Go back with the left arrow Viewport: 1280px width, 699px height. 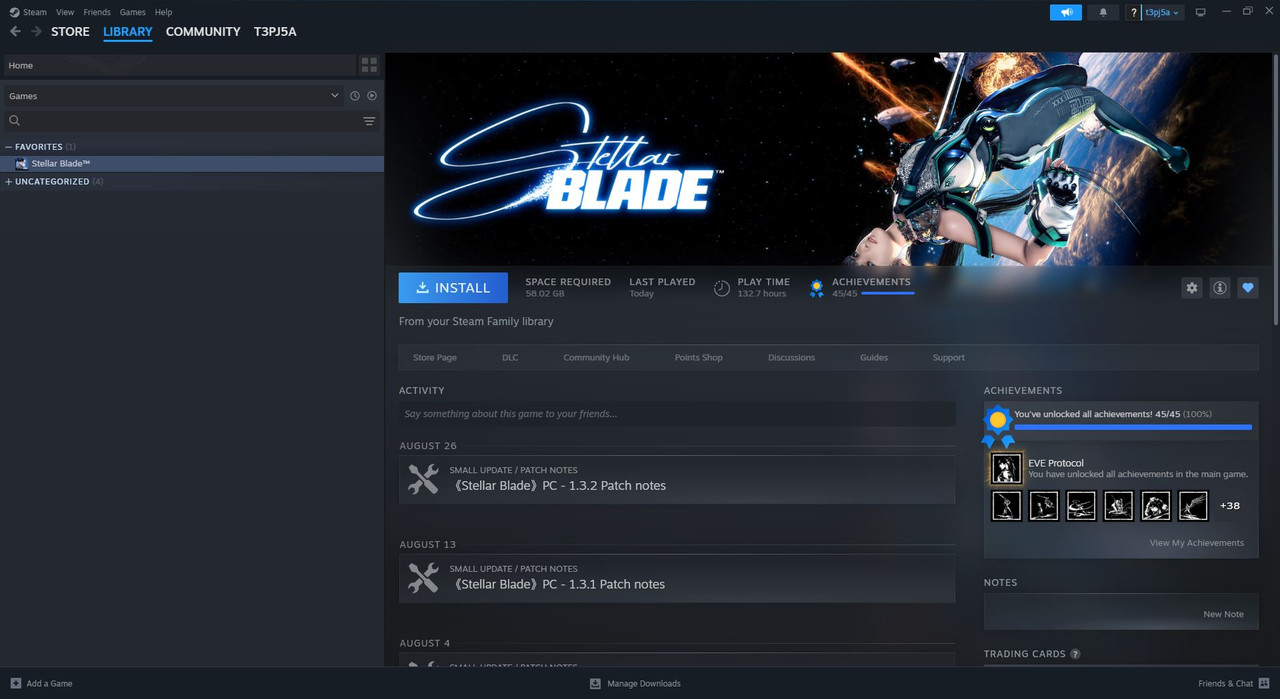pyautogui.click(x=15, y=32)
